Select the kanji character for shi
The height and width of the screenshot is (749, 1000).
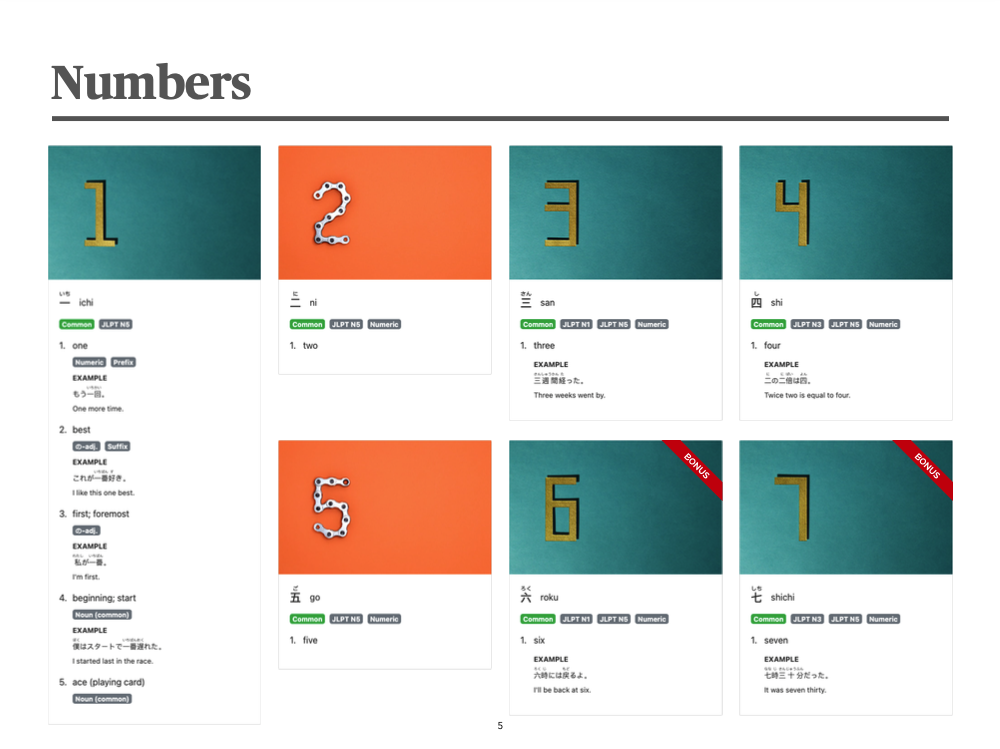[x=756, y=302]
